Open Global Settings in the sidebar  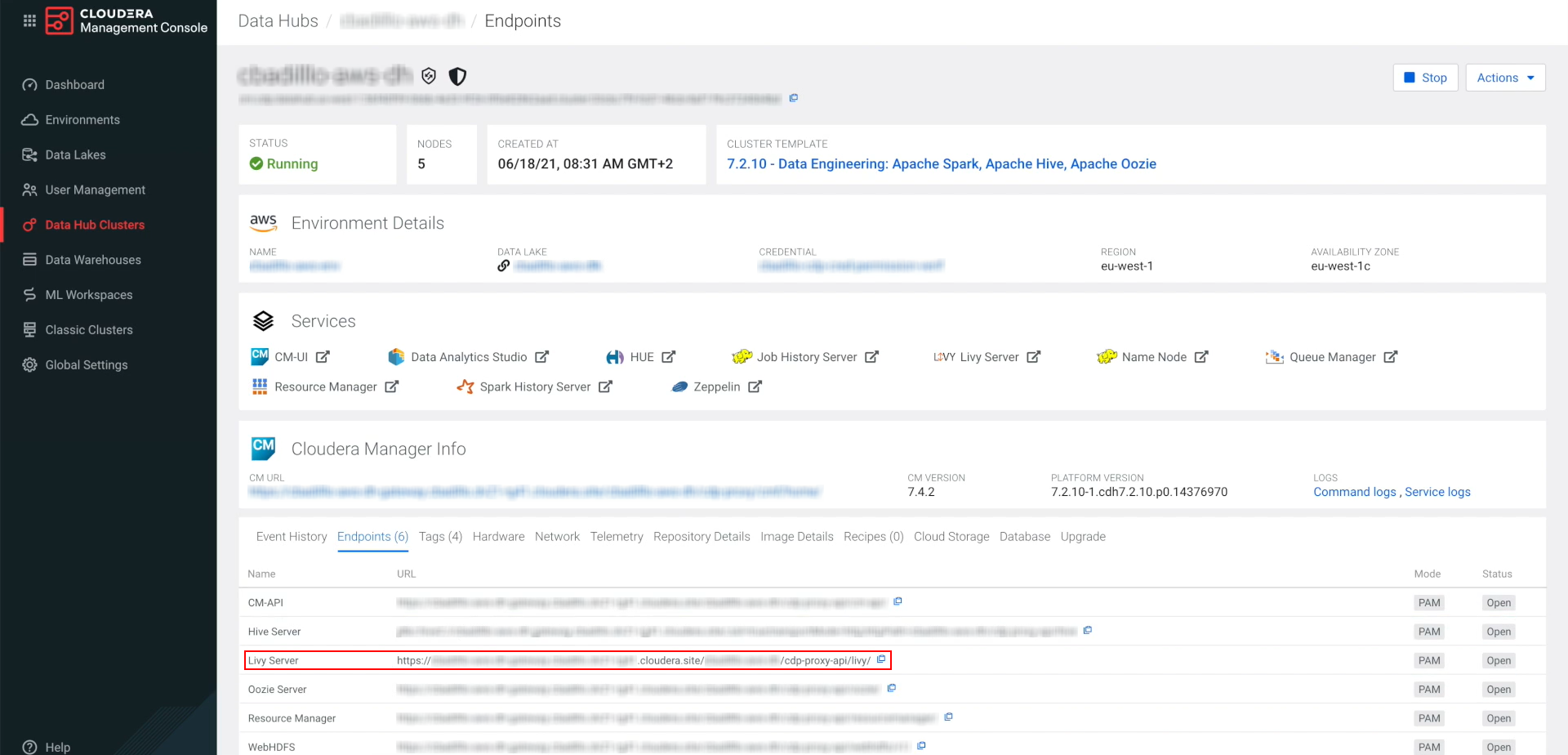point(86,366)
